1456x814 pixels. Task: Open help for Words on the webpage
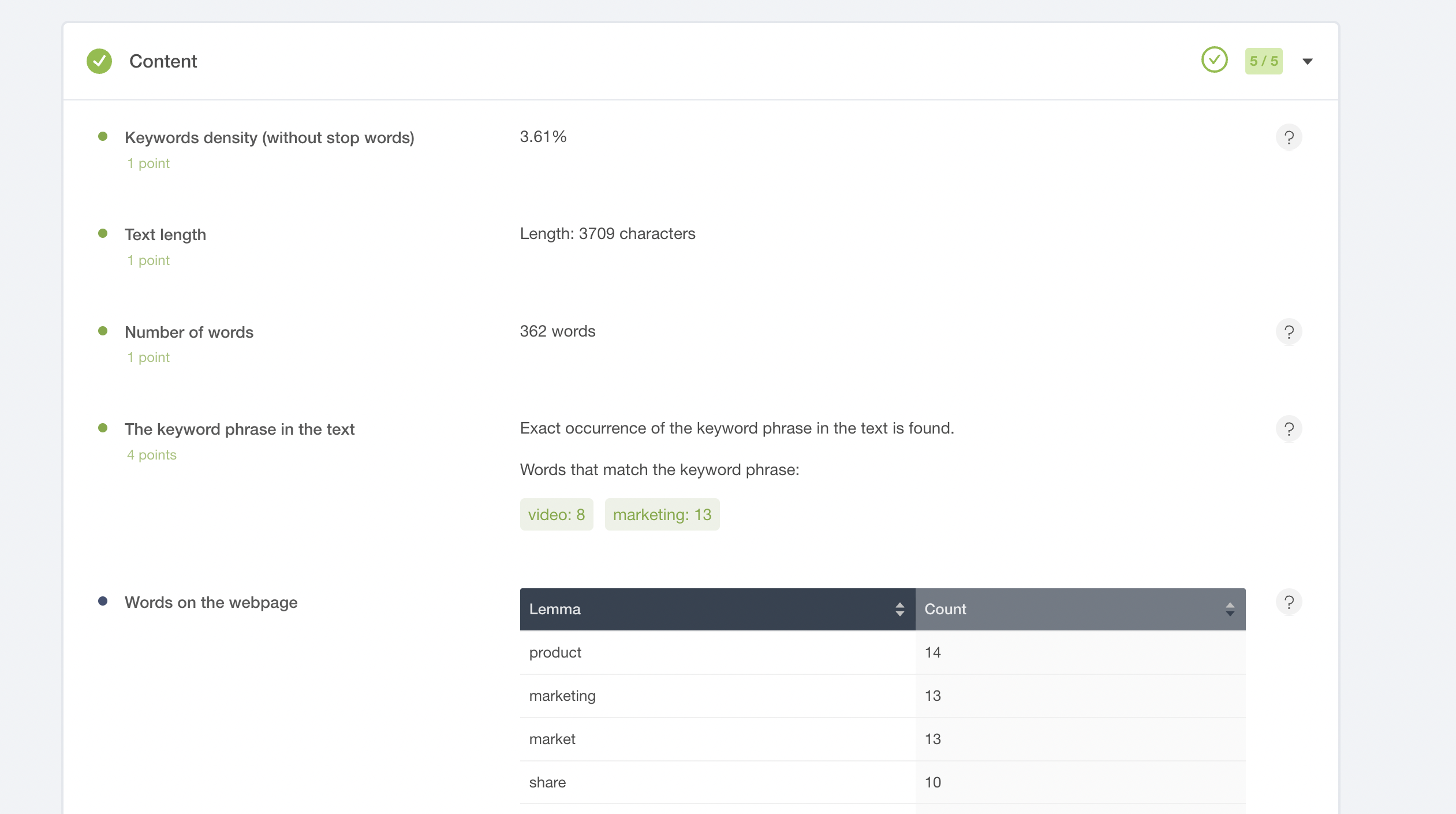[1289, 602]
